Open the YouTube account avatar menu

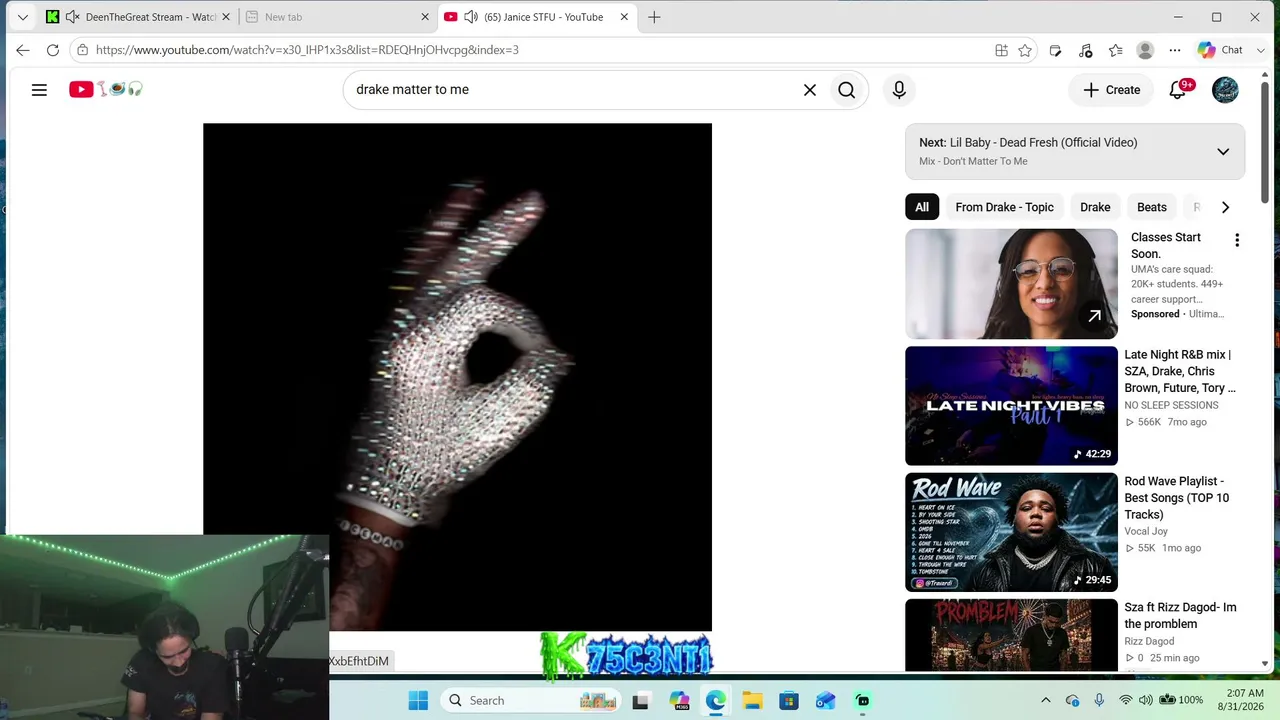click(x=1225, y=90)
